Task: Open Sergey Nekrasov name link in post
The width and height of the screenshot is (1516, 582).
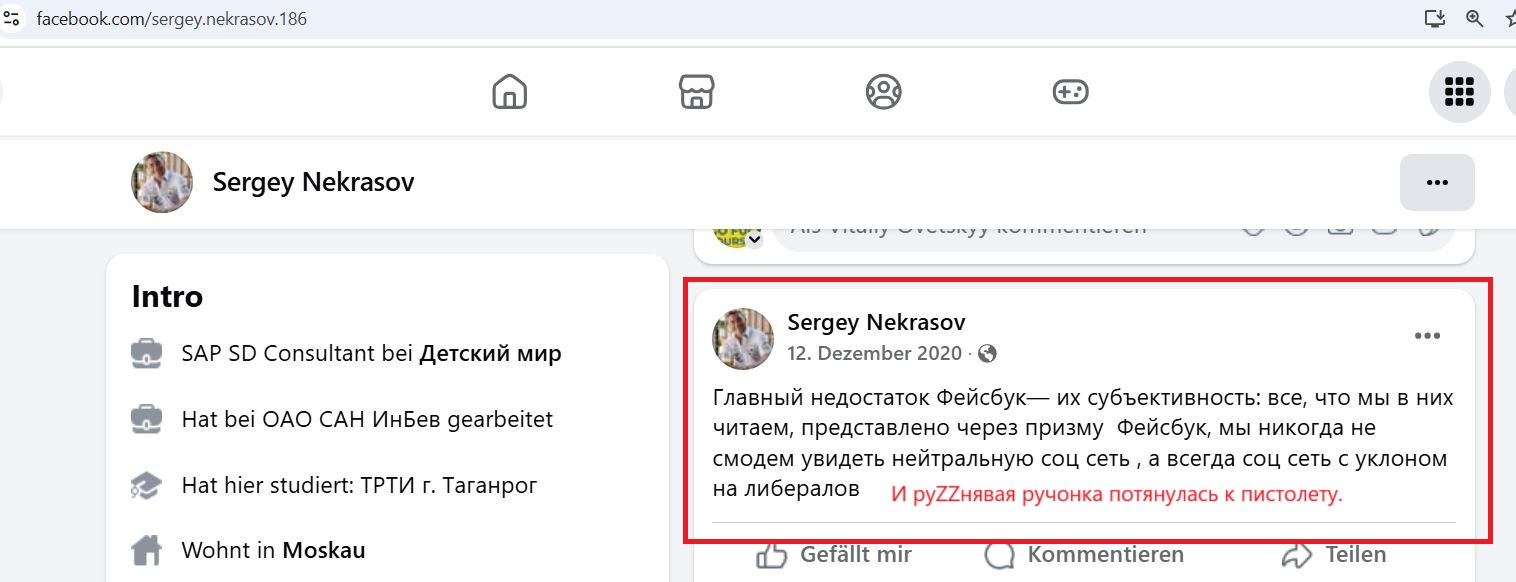Action: (x=877, y=322)
